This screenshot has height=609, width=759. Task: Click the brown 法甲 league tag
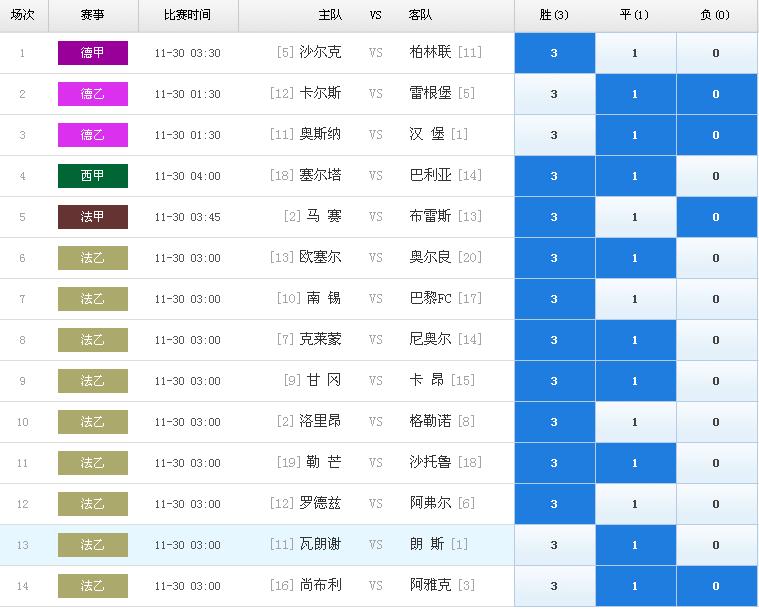[x=93, y=217]
